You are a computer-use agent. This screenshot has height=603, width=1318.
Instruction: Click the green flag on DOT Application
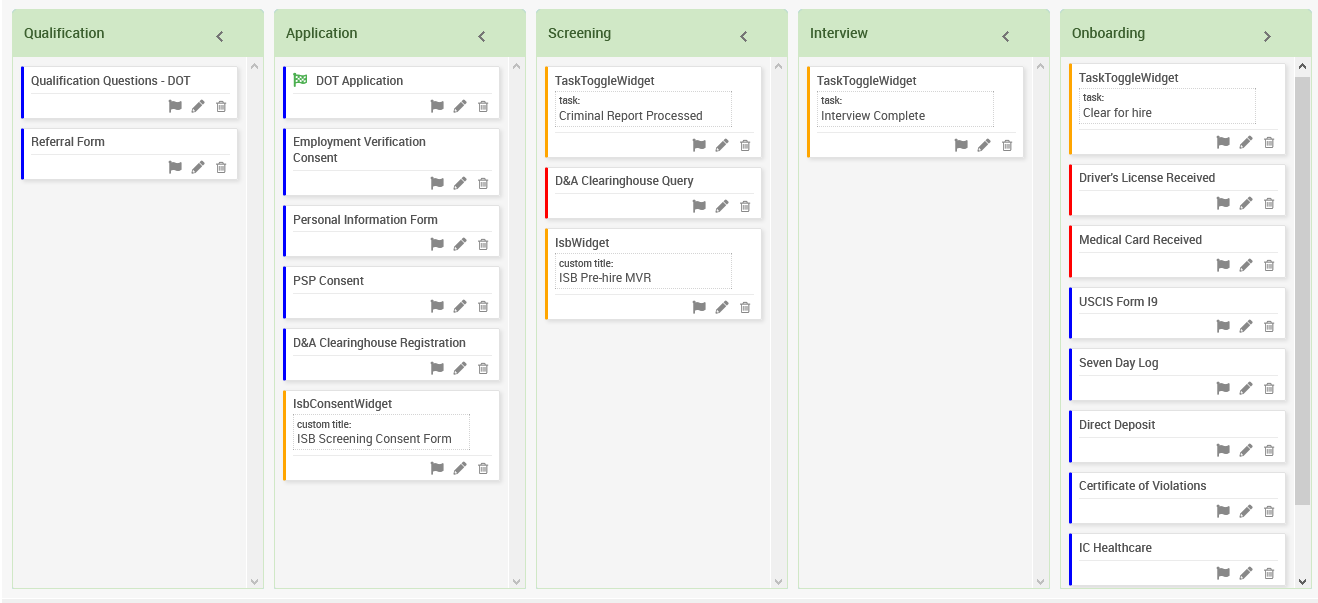(300, 81)
